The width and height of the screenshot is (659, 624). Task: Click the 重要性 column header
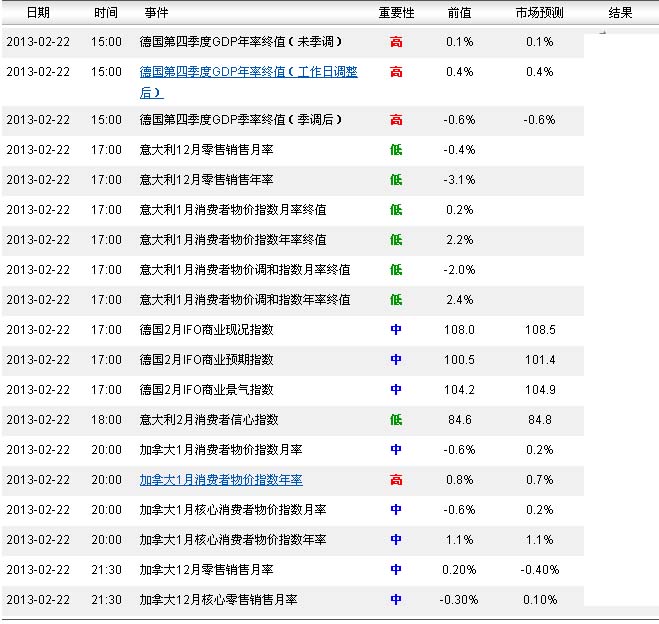pyautogui.click(x=396, y=13)
